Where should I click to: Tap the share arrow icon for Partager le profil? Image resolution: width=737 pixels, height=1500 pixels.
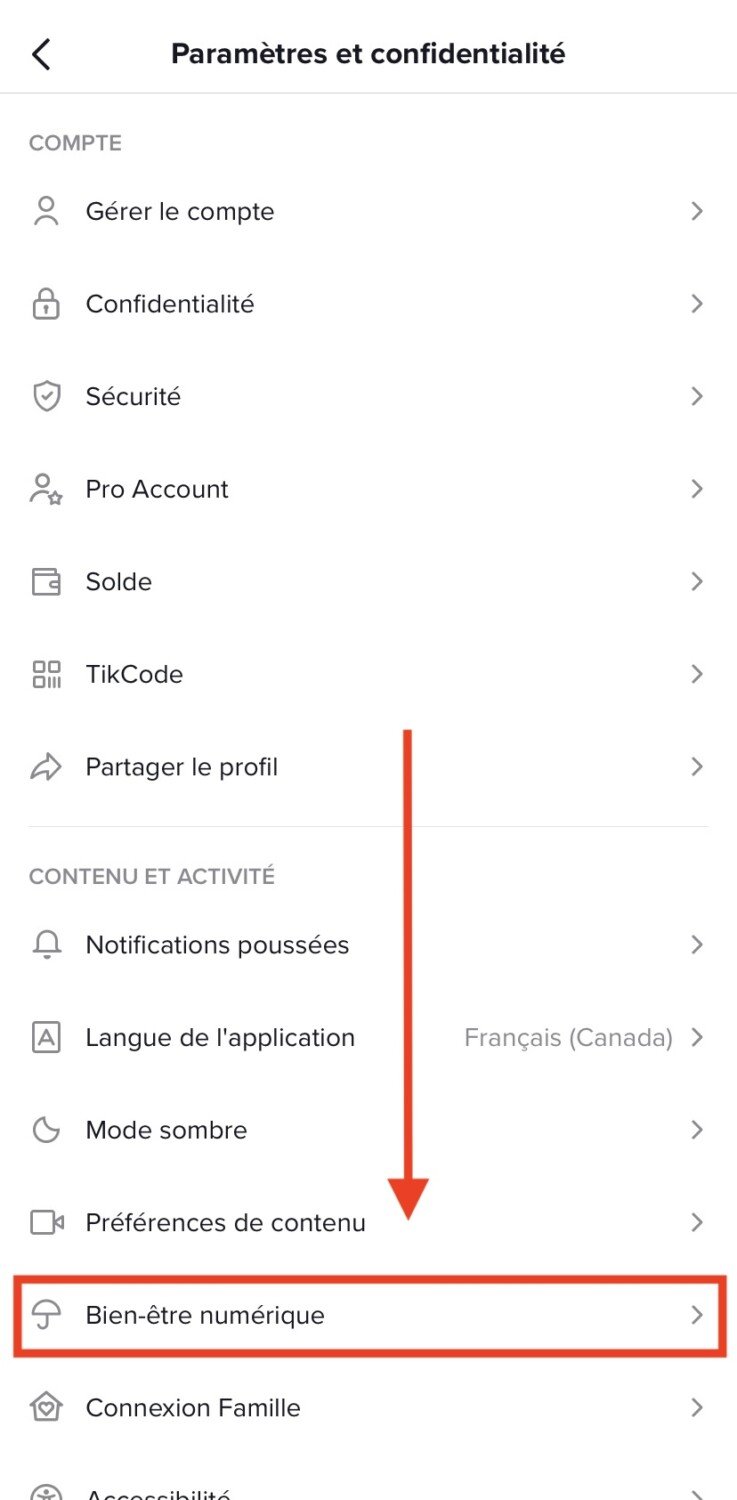pos(46,767)
